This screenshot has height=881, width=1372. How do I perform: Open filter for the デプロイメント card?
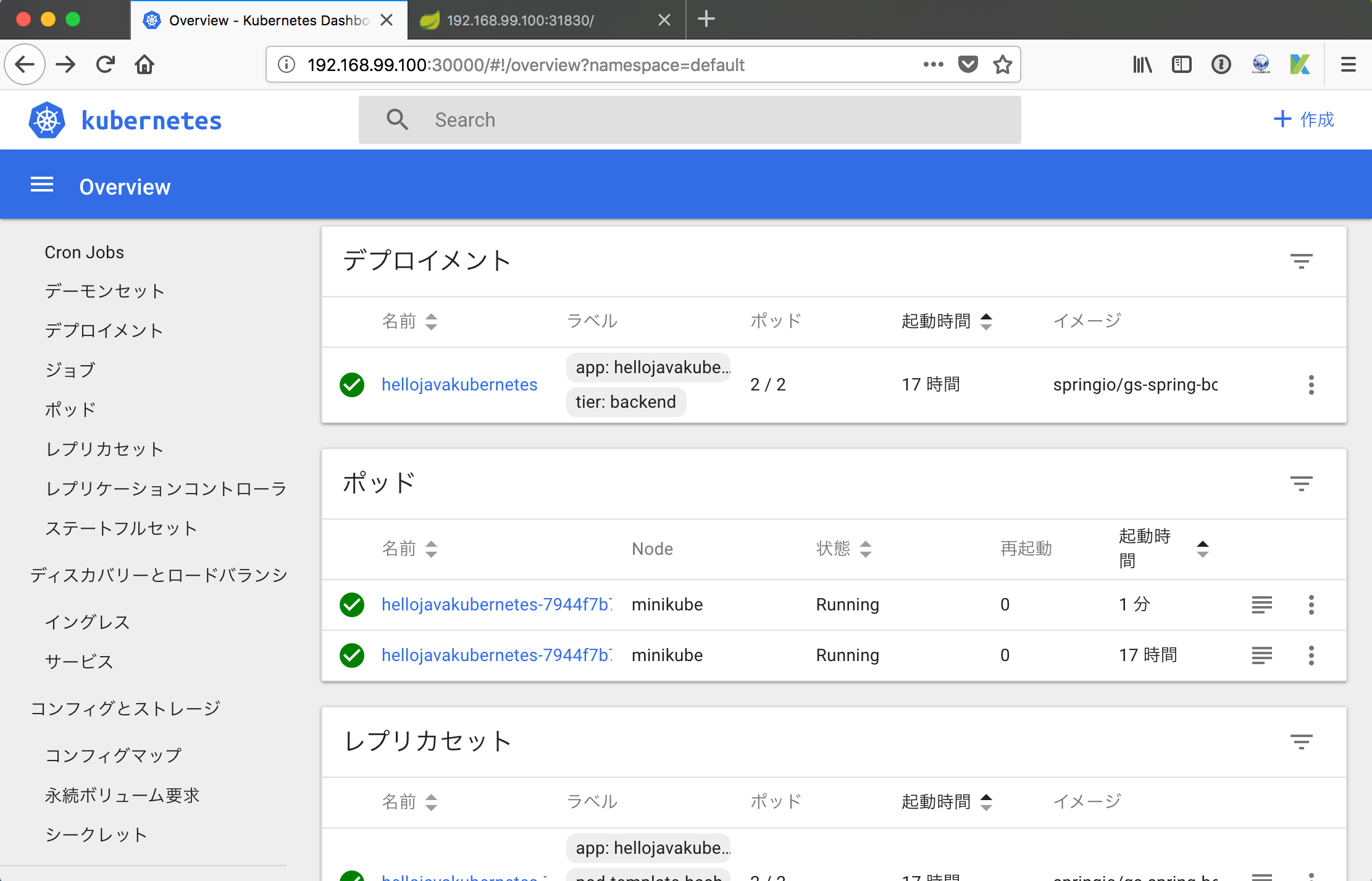pyautogui.click(x=1302, y=261)
